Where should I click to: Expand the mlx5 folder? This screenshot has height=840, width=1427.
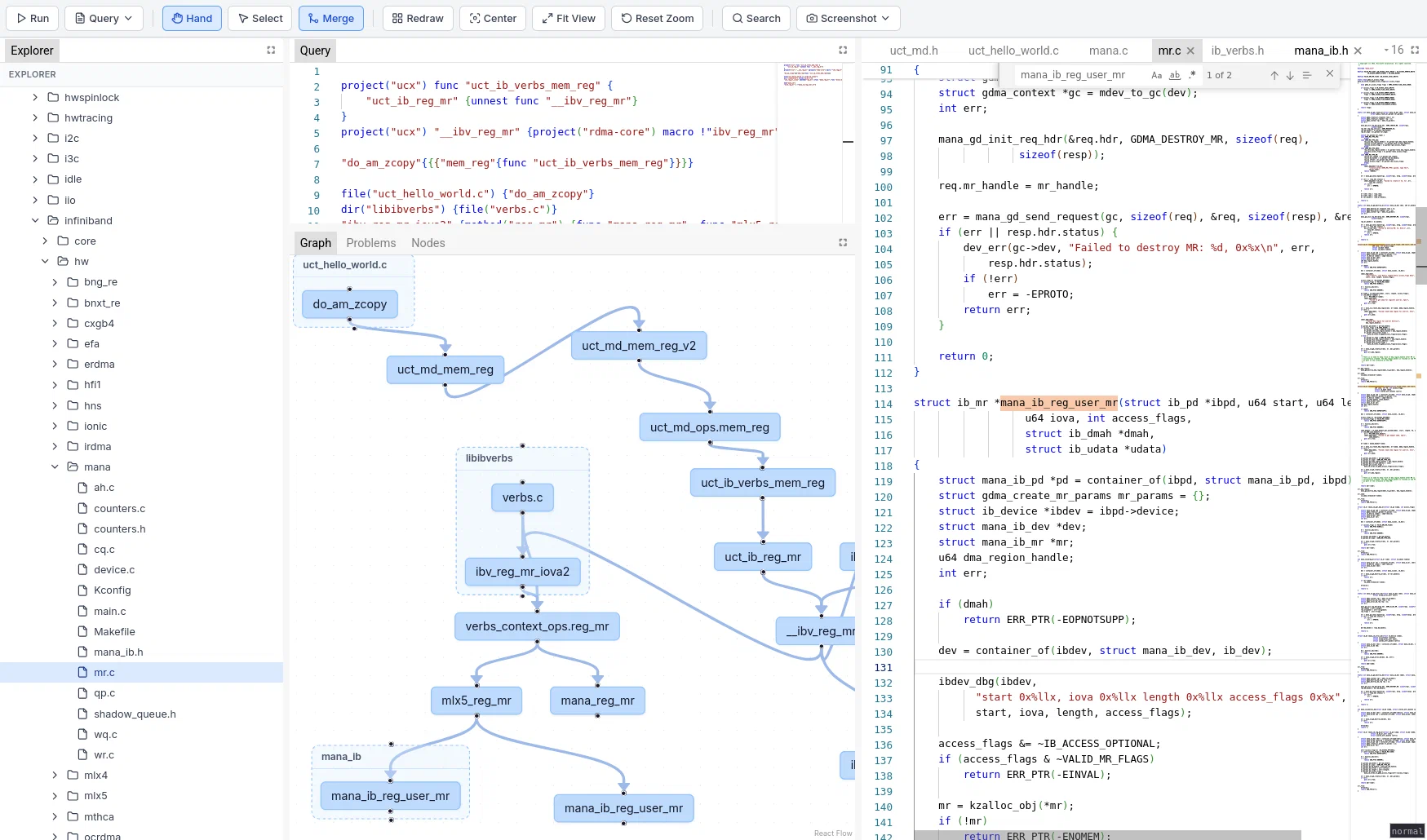(55, 795)
